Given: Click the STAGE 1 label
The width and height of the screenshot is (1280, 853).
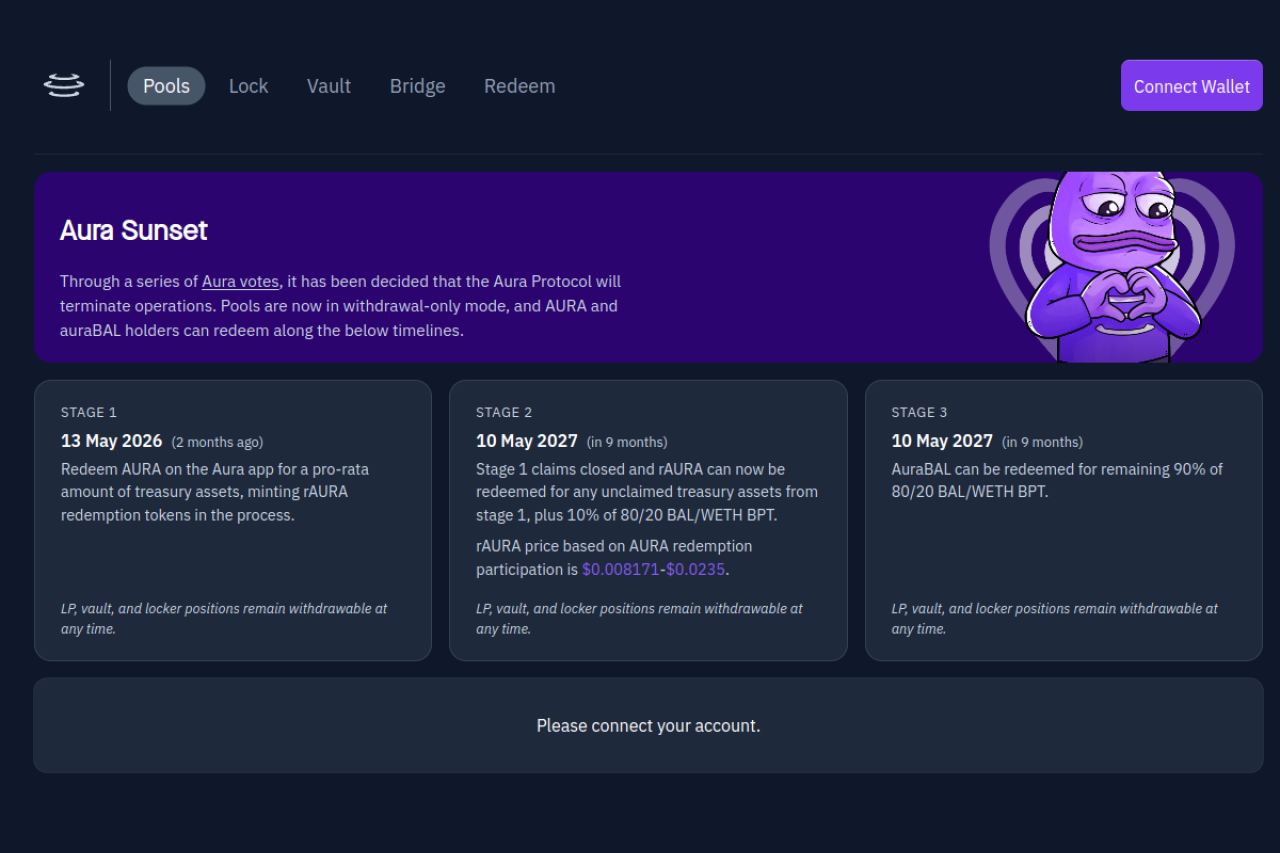Looking at the screenshot, I should coord(89,412).
